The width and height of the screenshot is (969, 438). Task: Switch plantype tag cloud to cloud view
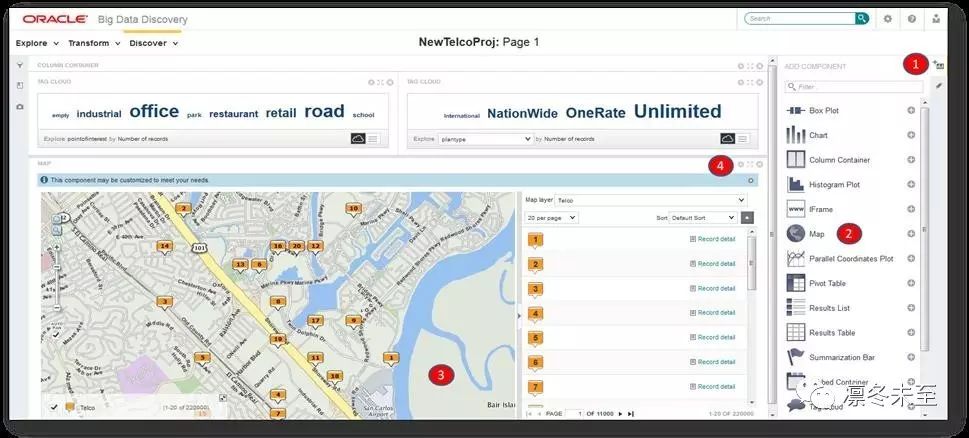pyautogui.click(x=727, y=139)
